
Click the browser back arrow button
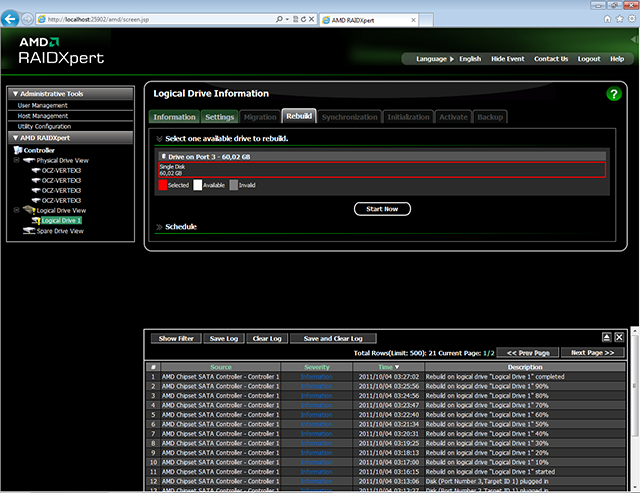tap(10, 19)
